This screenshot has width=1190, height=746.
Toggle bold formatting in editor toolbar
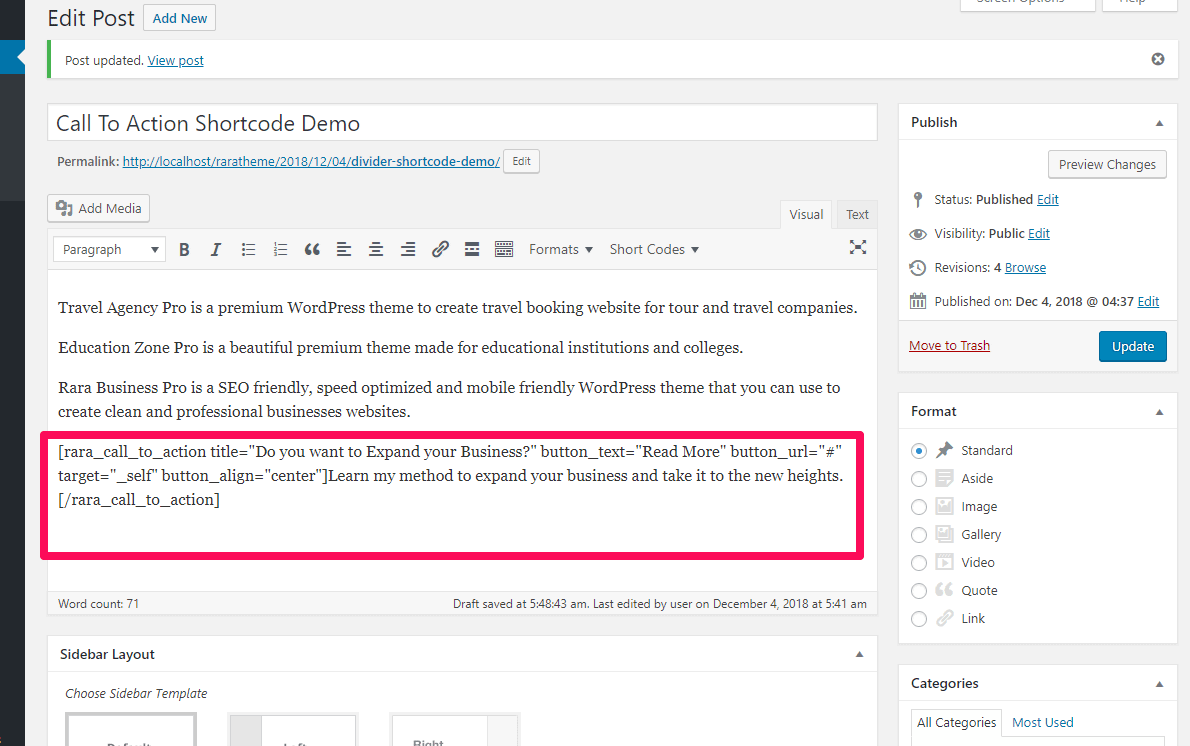[x=184, y=250]
